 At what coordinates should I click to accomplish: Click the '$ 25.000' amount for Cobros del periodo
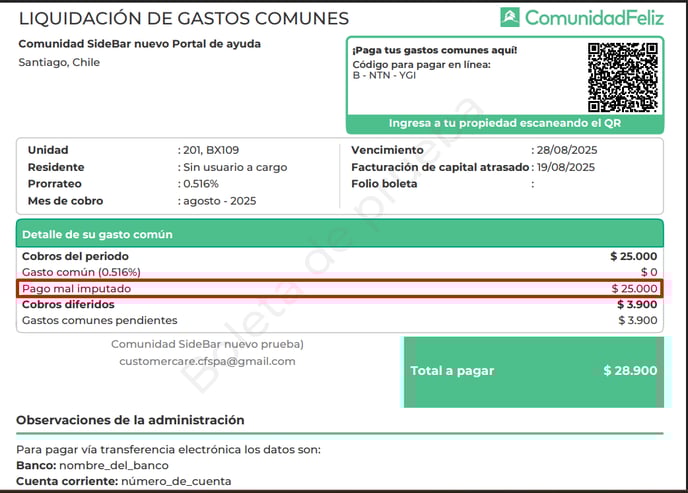pos(634,256)
